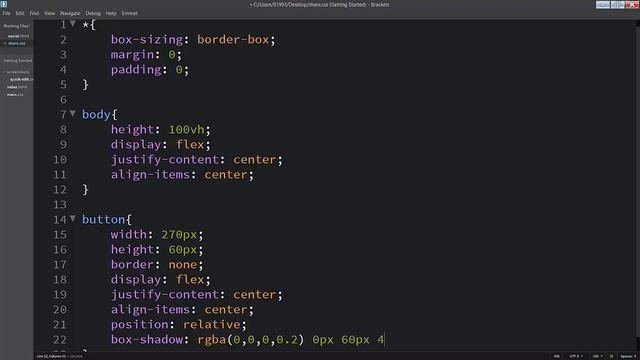Open quick-edit file in screenshots folder
The image size is (640, 360).
coord(21,79)
